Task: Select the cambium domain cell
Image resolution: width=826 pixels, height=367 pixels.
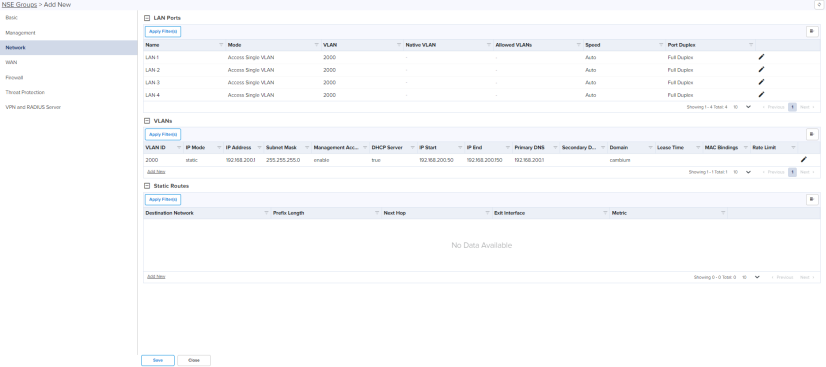Action: click(620, 160)
